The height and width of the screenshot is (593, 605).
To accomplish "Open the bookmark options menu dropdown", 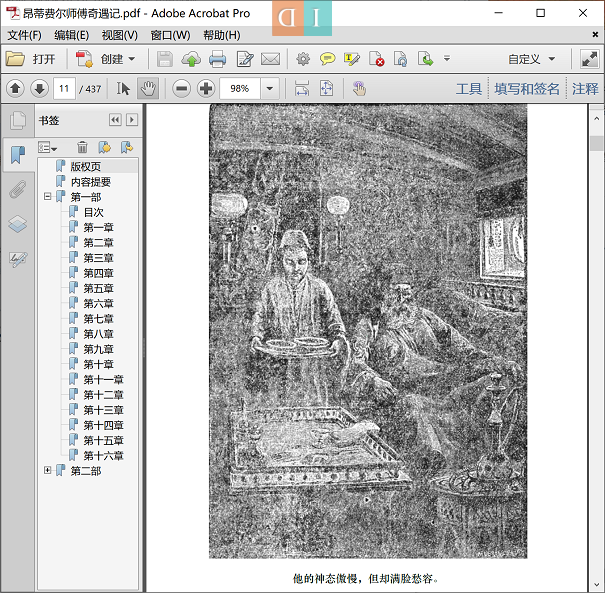I will point(47,147).
